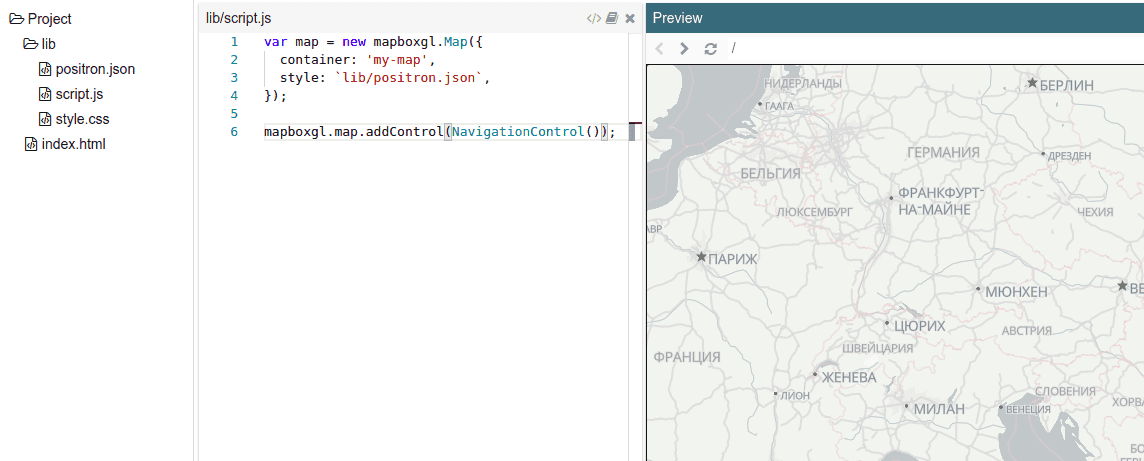Click the ЦЮРИХ label on map

coord(919,326)
